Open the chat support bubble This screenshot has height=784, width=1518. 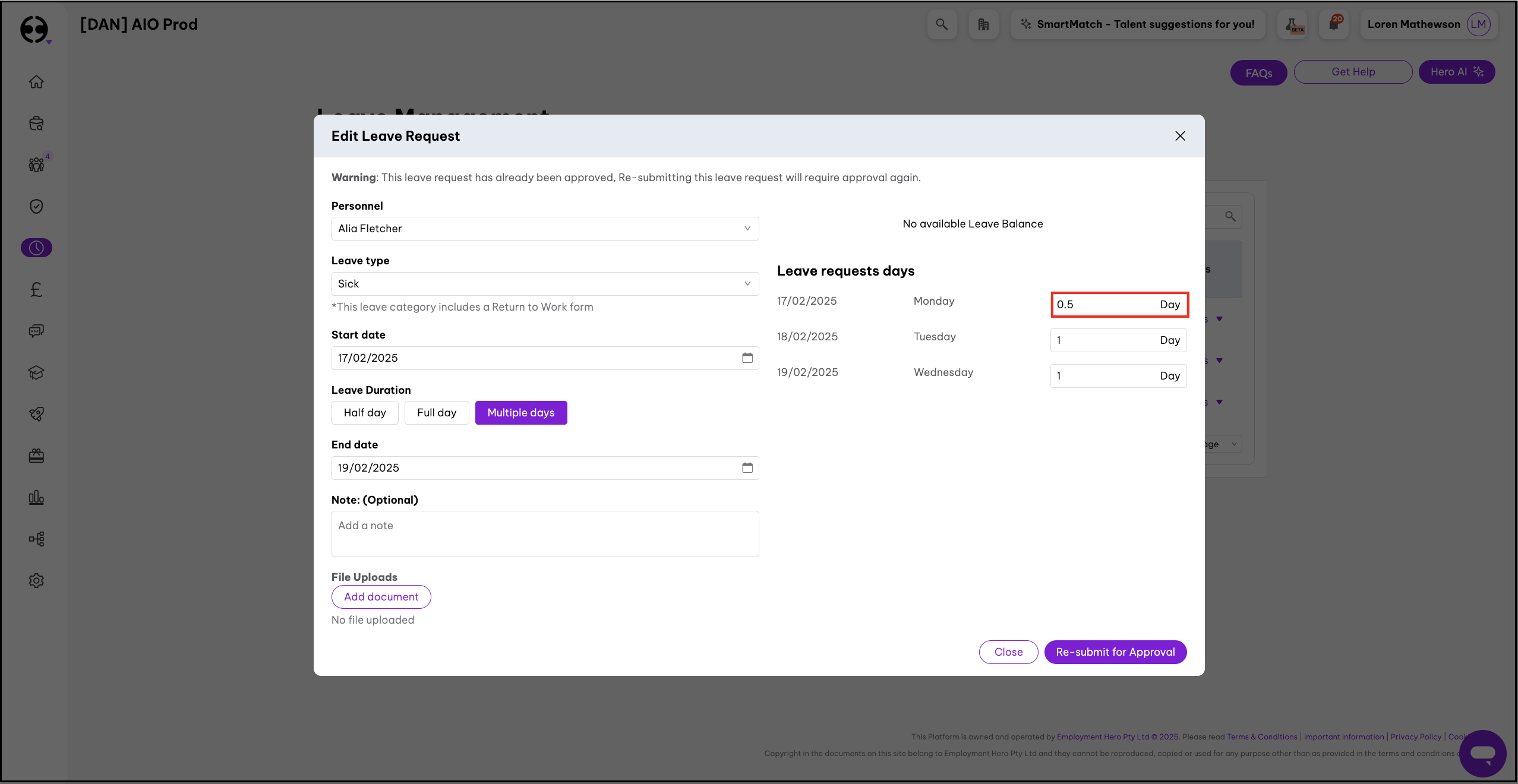[1482, 753]
